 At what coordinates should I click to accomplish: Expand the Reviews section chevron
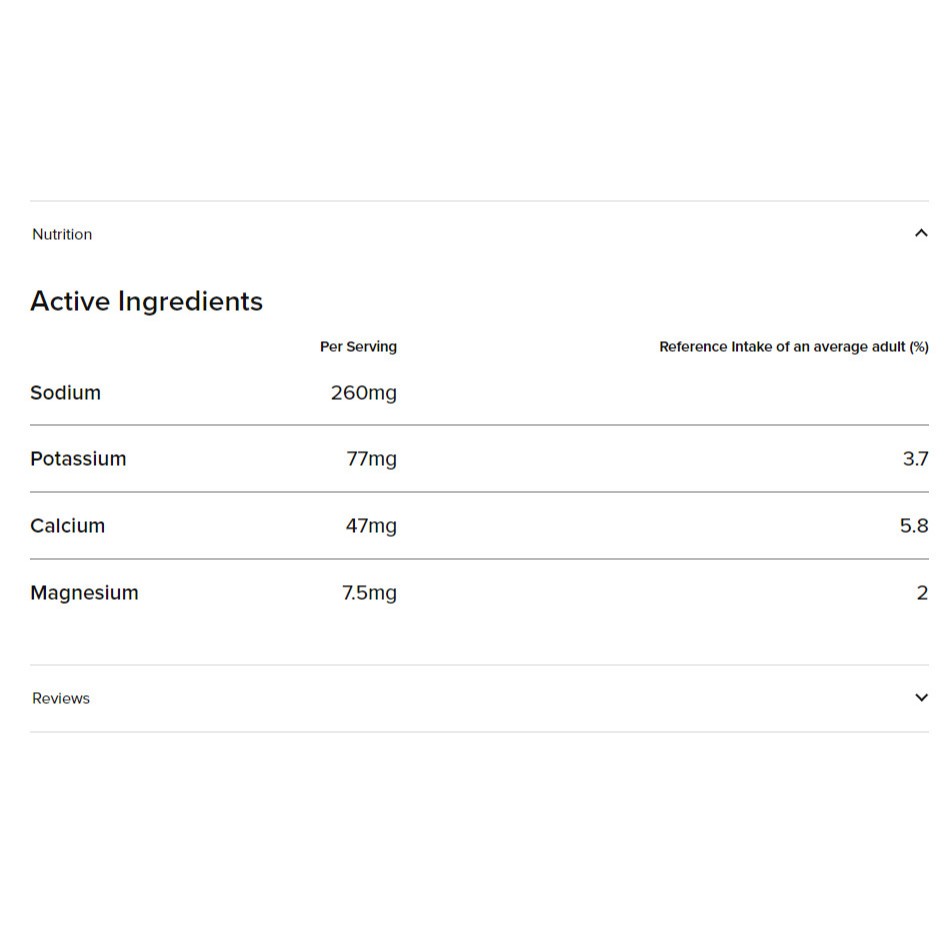pyautogui.click(x=921, y=698)
